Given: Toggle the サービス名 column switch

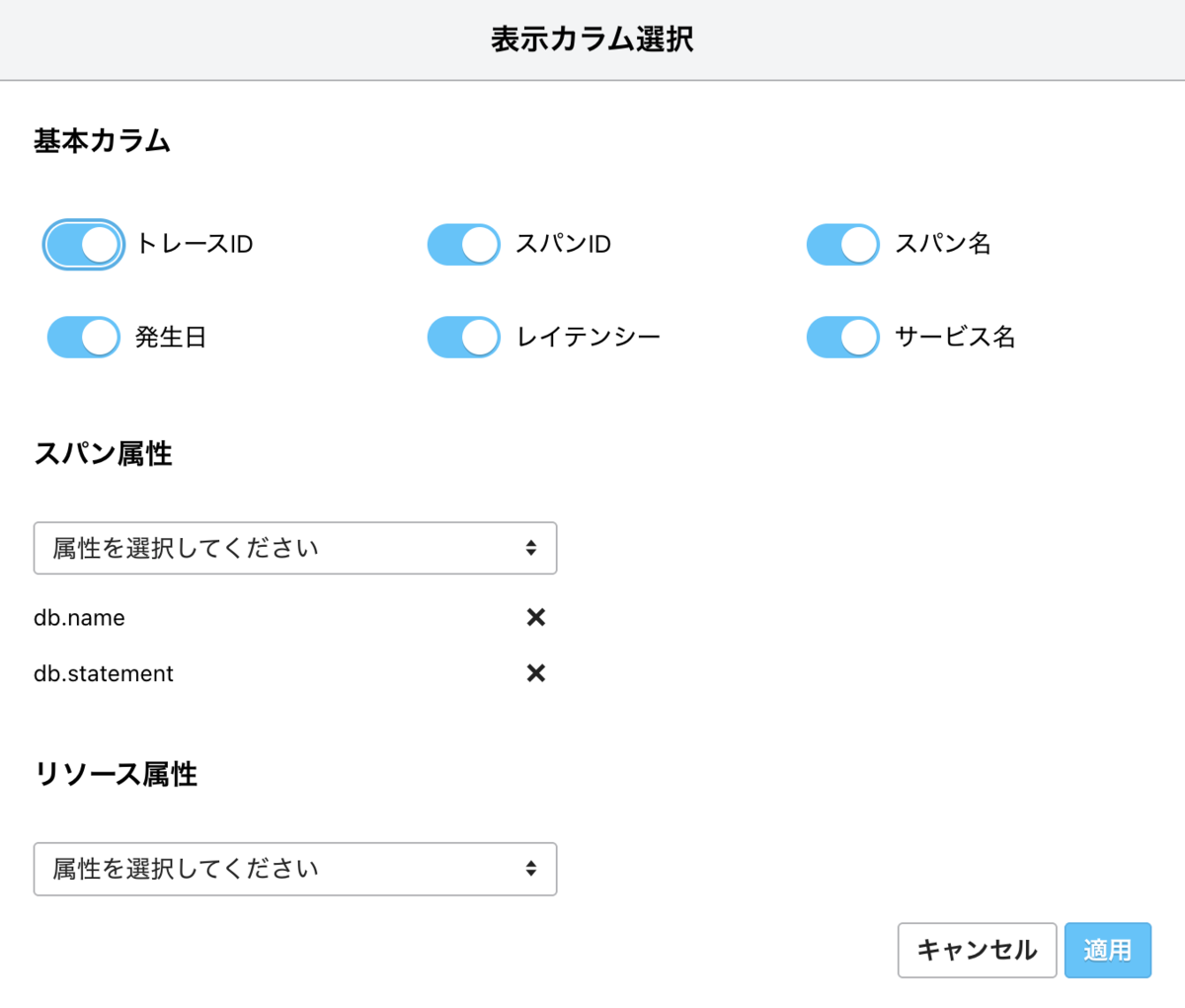Looking at the screenshot, I should 842,338.
